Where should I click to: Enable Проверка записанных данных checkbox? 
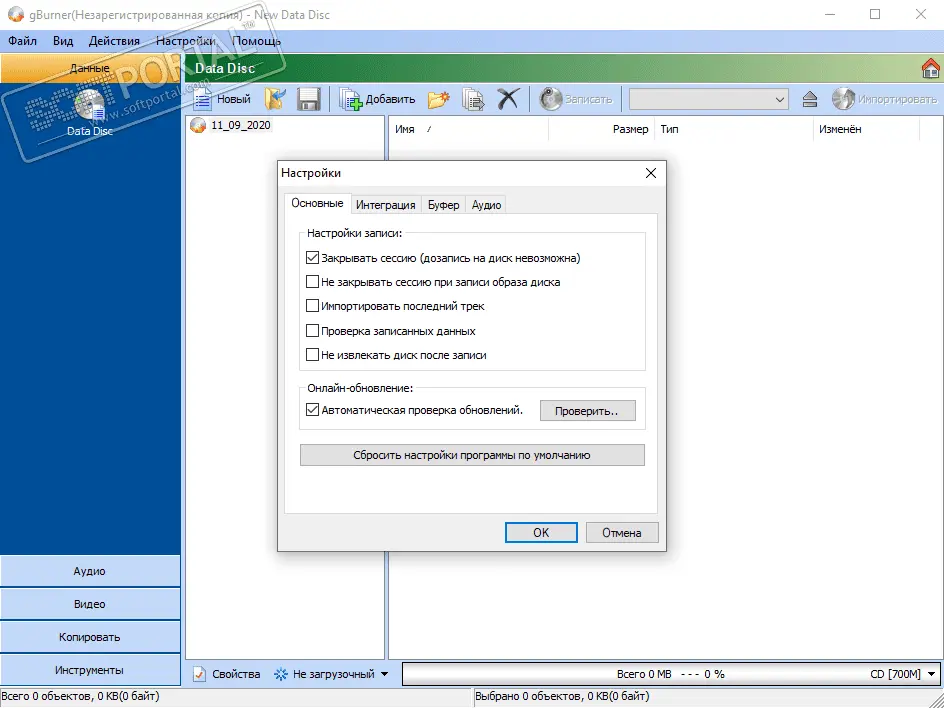pyautogui.click(x=313, y=331)
